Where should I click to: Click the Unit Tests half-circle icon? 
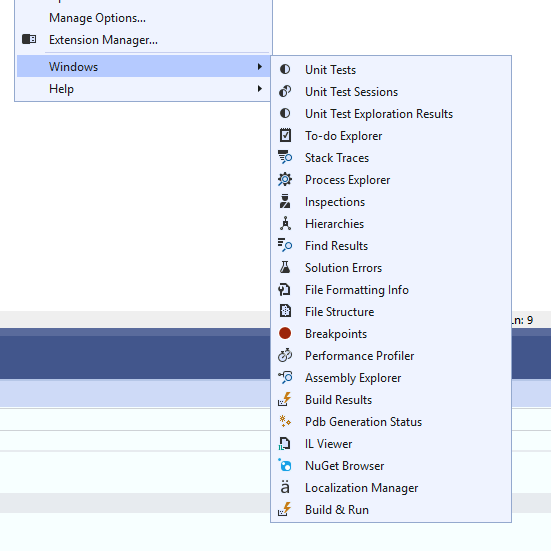[285, 69]
